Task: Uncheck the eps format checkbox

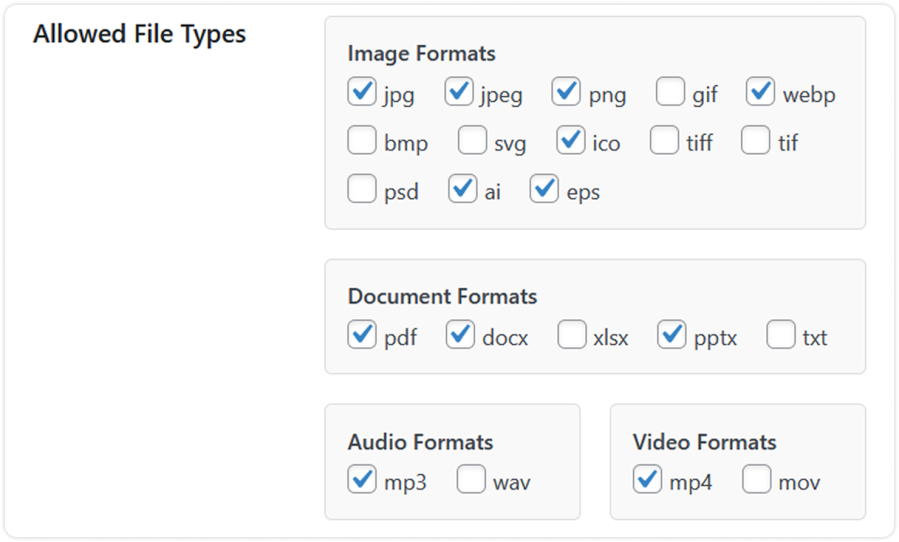Action: (x=544, y=189)
